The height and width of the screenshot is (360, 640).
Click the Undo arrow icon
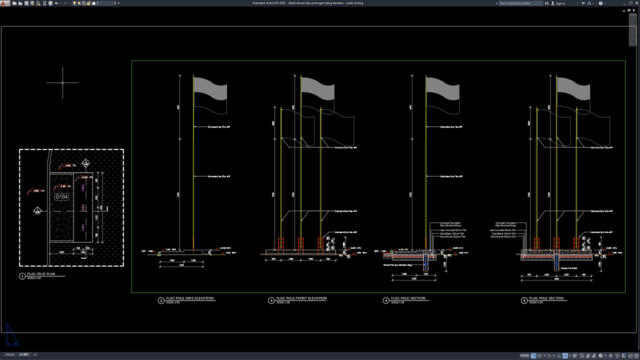[x=56, y=3]
